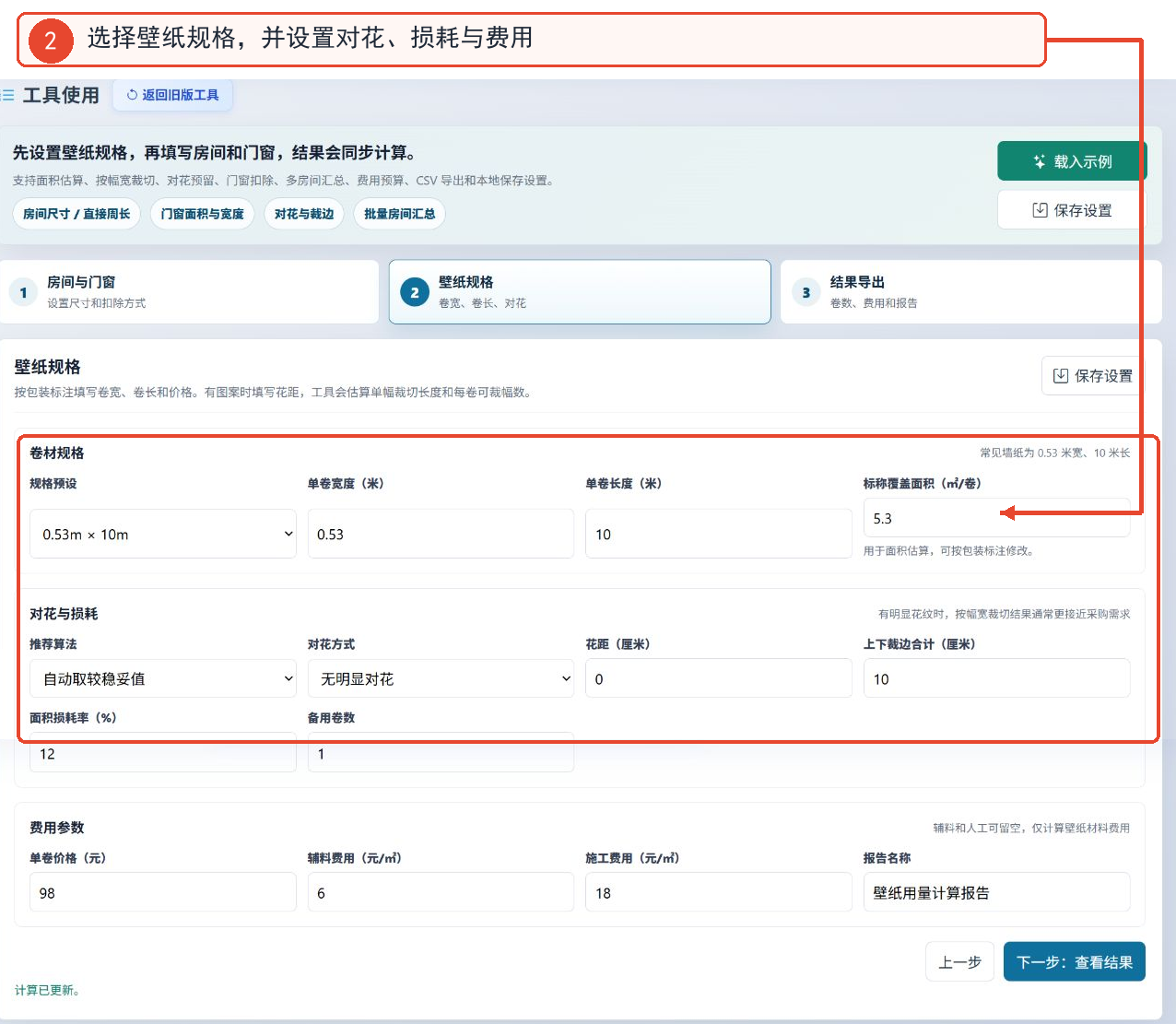
Task: Click 保存设置 in the 壁纸规格 panel
Action: tap(1091, 375)
